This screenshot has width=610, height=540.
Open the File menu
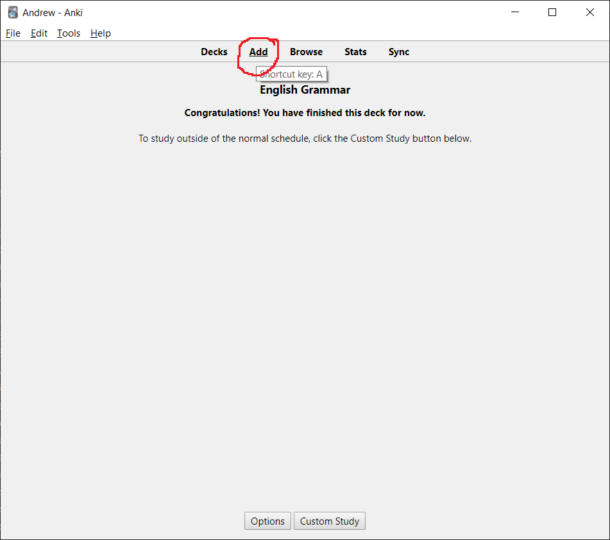click(x=13, y=33)
